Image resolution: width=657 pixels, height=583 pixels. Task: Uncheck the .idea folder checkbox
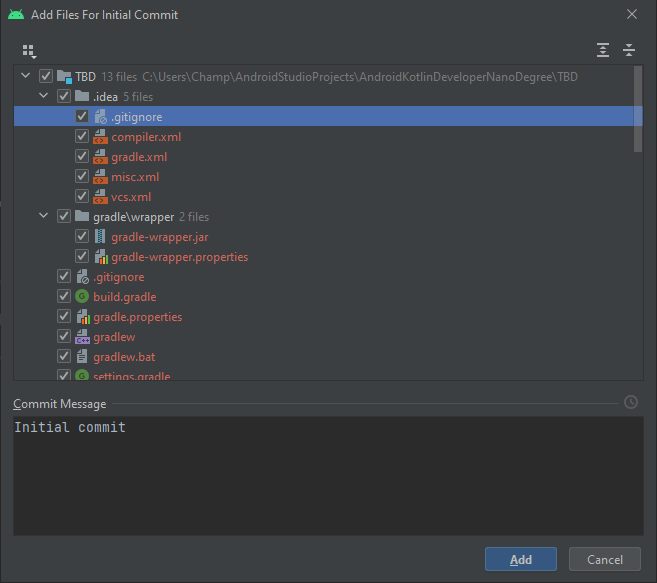(x=64, y=96)
